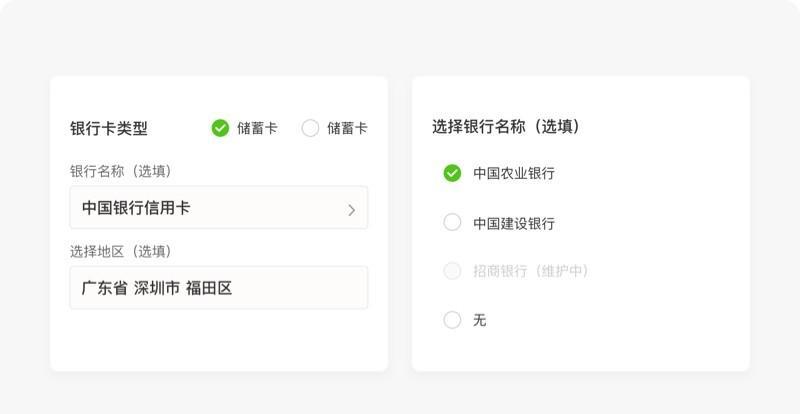The height and width of the screenshot is (414, 800).
Task: Choose the 中国农业银行 text label
Action: tap(514, 173)
